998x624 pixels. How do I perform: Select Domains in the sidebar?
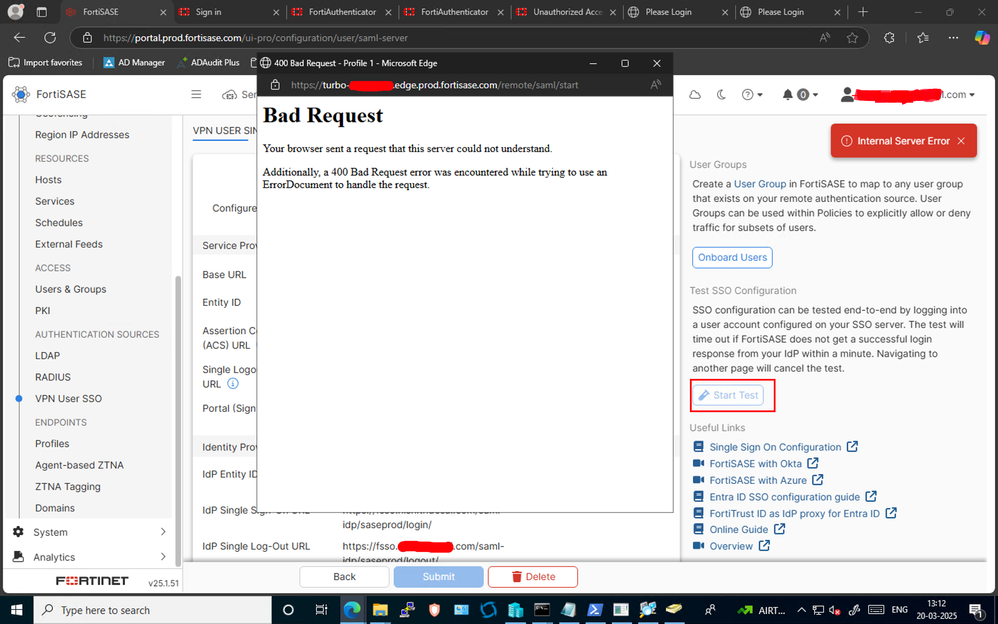click(x=55, y=508)
